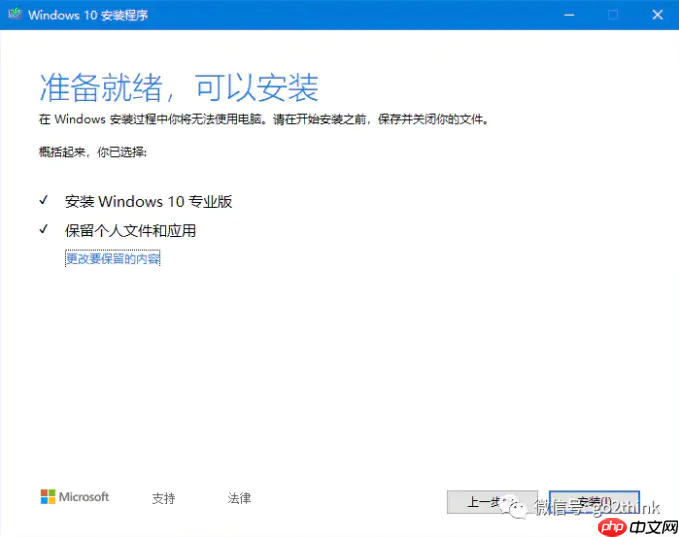Viewport: 679px width, 537px height.
Task: Click checkmark beside 保留个人文件和应用
Action: pos(43,229)
